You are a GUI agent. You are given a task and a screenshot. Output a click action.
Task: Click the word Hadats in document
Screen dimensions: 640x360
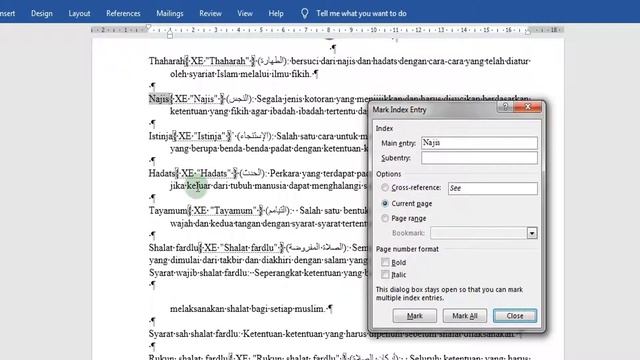[162, 173]
